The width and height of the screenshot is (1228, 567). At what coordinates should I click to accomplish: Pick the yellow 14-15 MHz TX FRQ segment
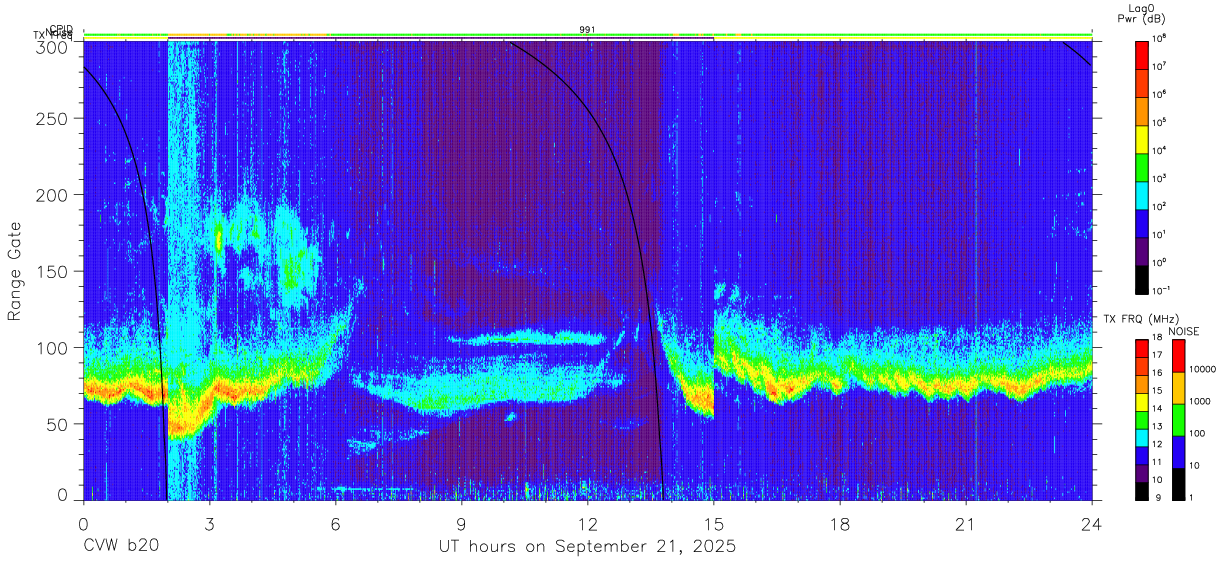[1143, 402]
